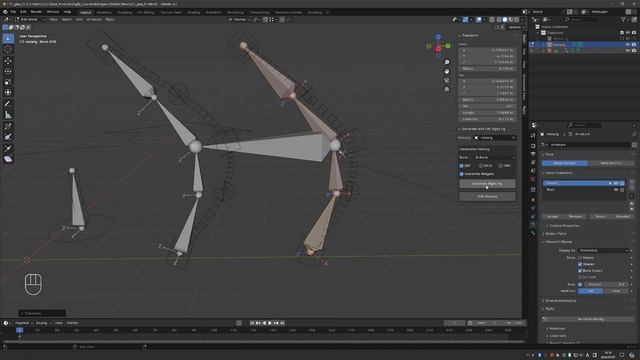Jump to the timeline start frame

coord(252,323)
